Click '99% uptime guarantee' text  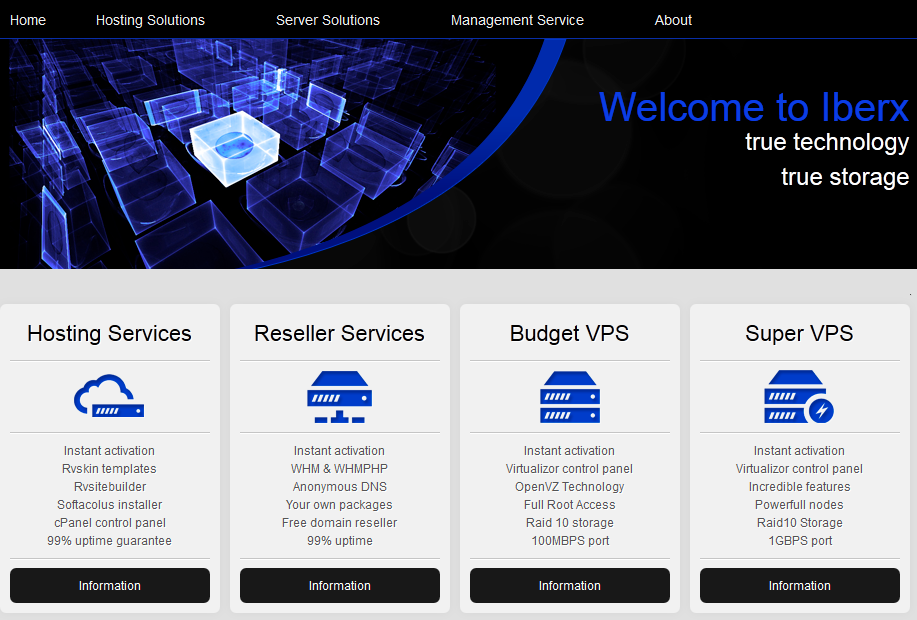click(109, 541)
